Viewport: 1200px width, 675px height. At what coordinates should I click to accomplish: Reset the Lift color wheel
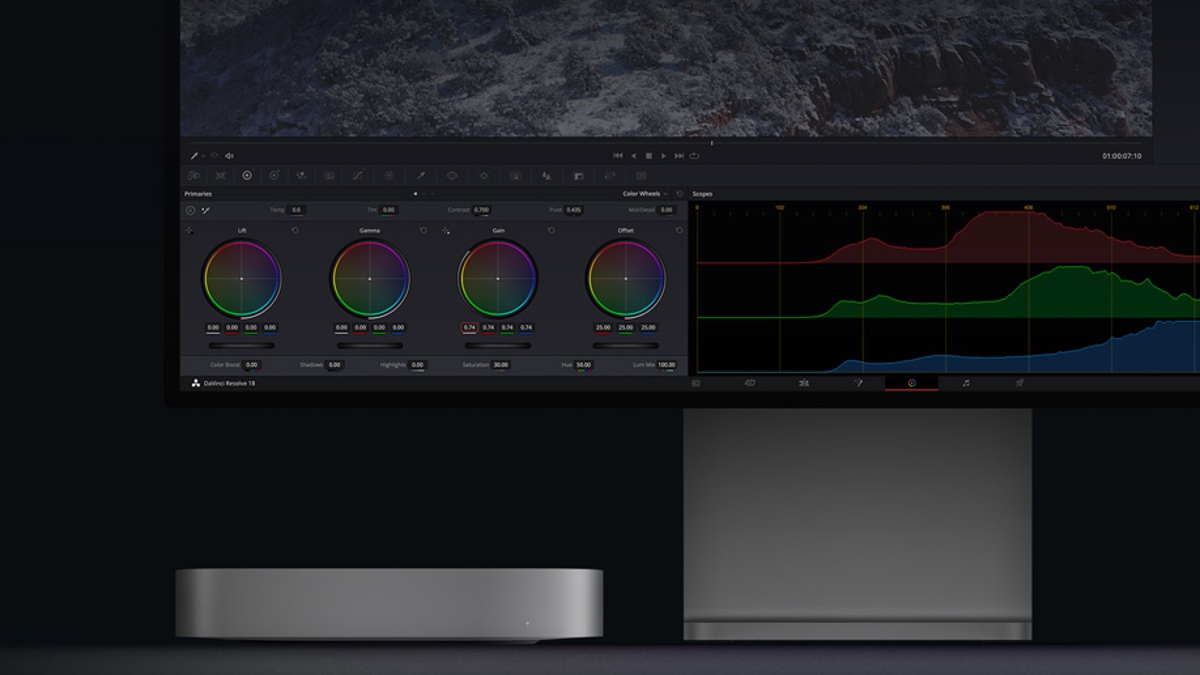click(295, 230)
